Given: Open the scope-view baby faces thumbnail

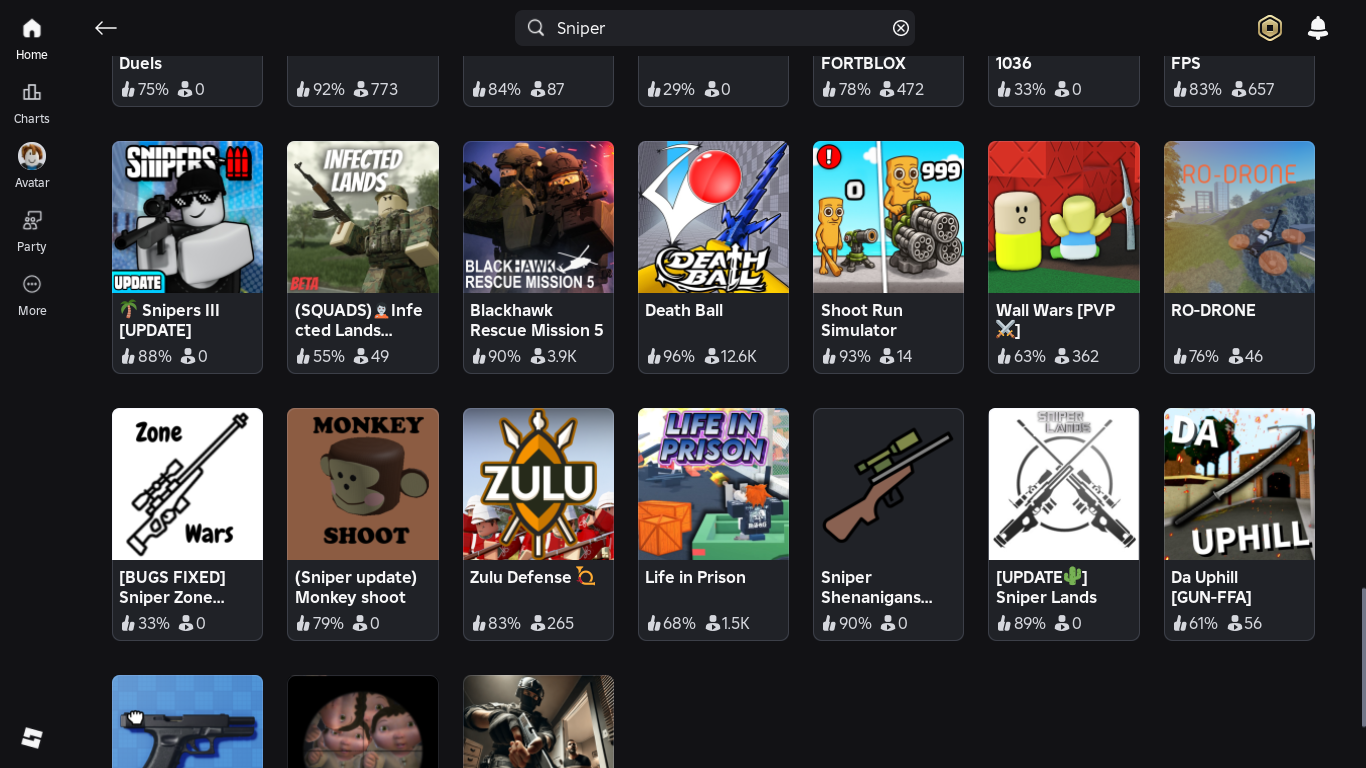Looking at the screenshot, I should click(363, 721).
